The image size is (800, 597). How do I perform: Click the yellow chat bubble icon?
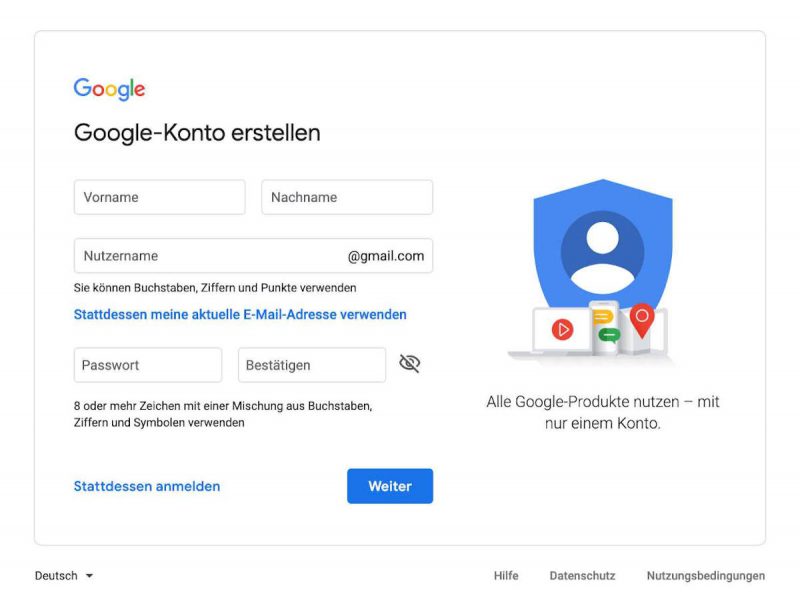point(603,317)
